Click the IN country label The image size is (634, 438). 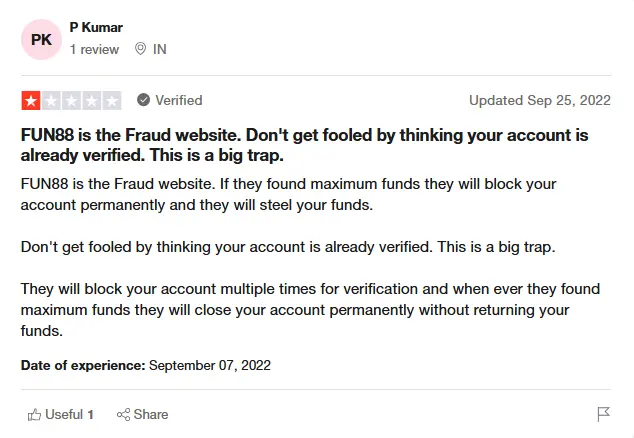[160, 49]
